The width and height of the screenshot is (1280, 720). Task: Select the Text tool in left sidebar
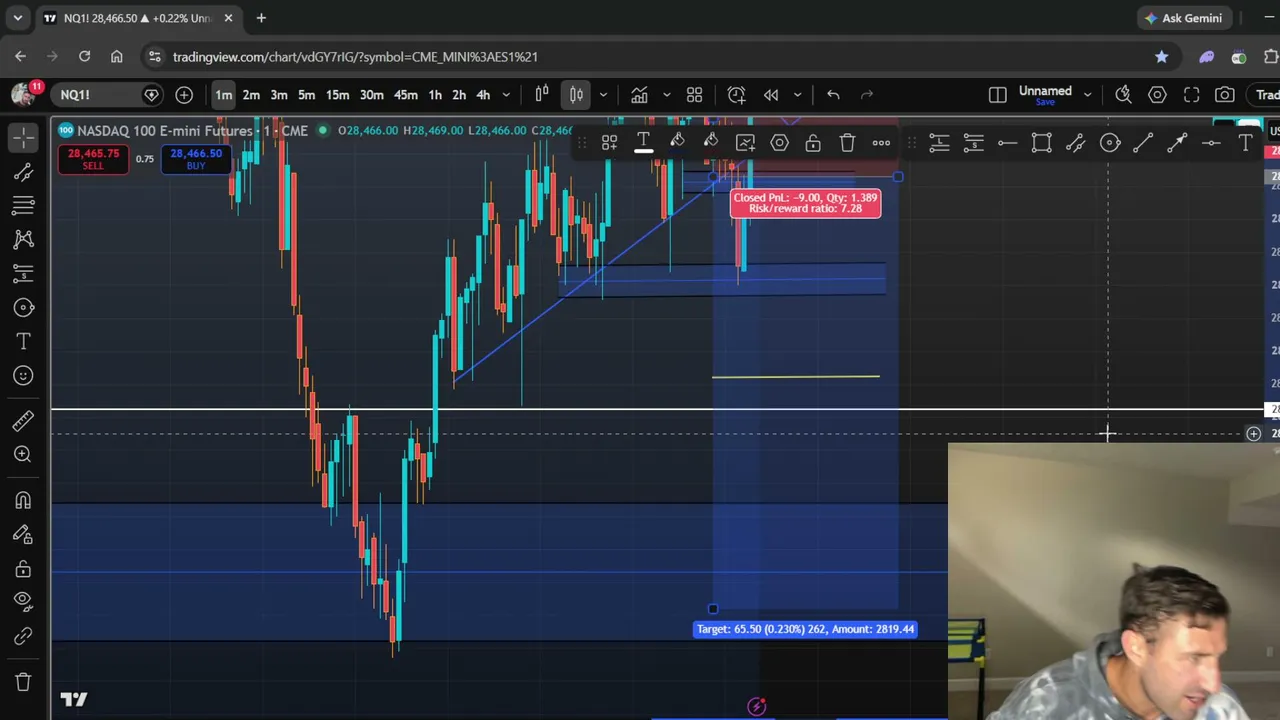coord(23,342)
